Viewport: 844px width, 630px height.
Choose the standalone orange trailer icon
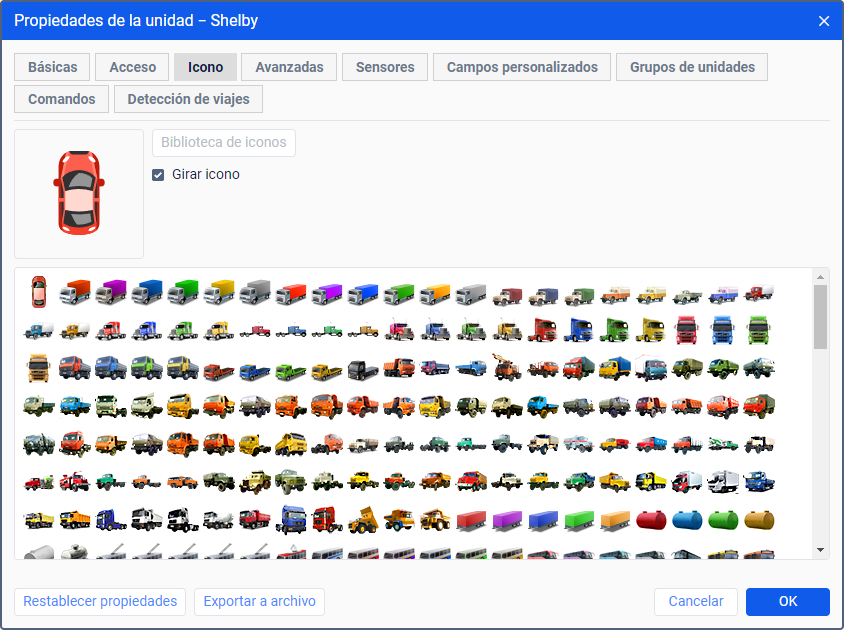tap(615, 520)
